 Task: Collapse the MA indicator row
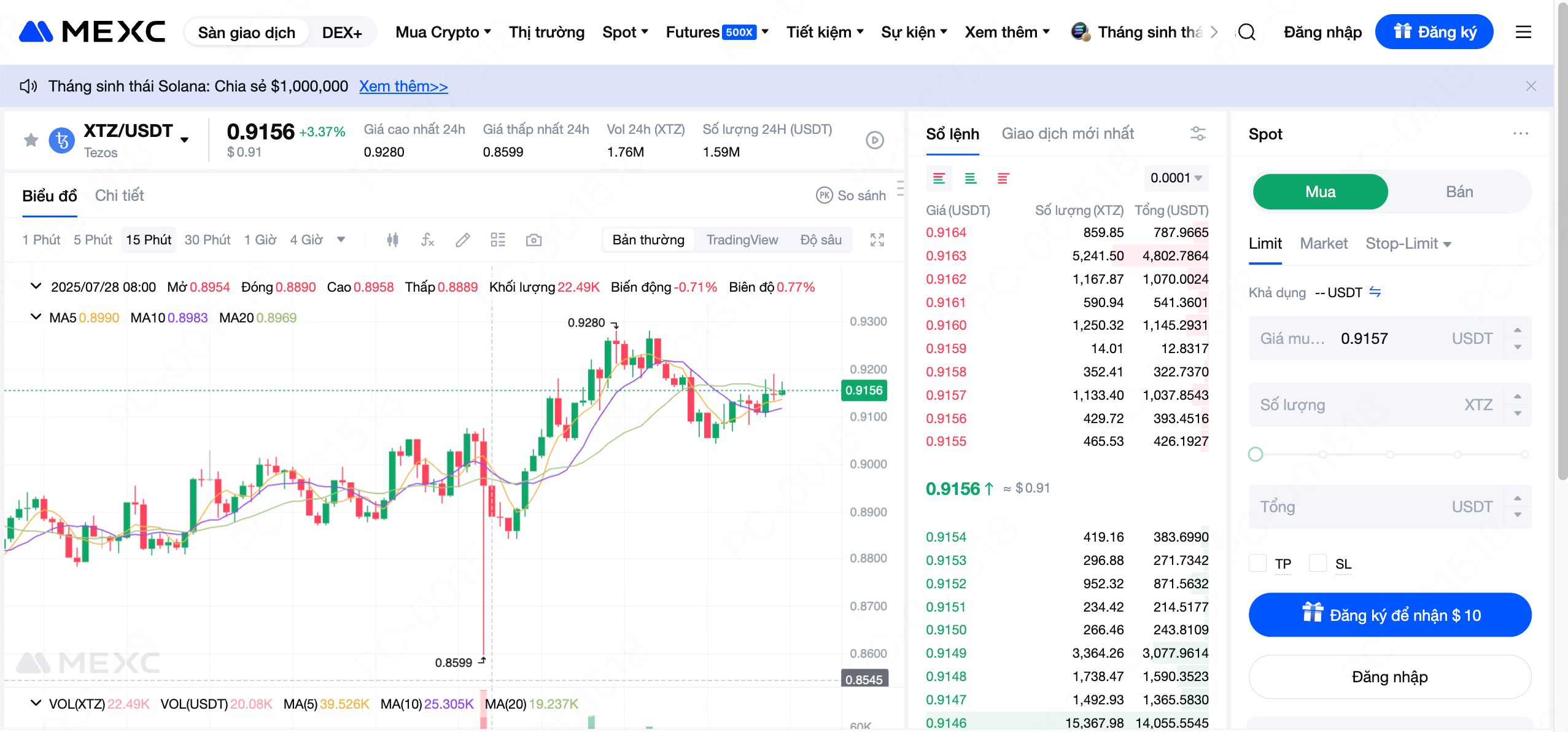[36, 317]
